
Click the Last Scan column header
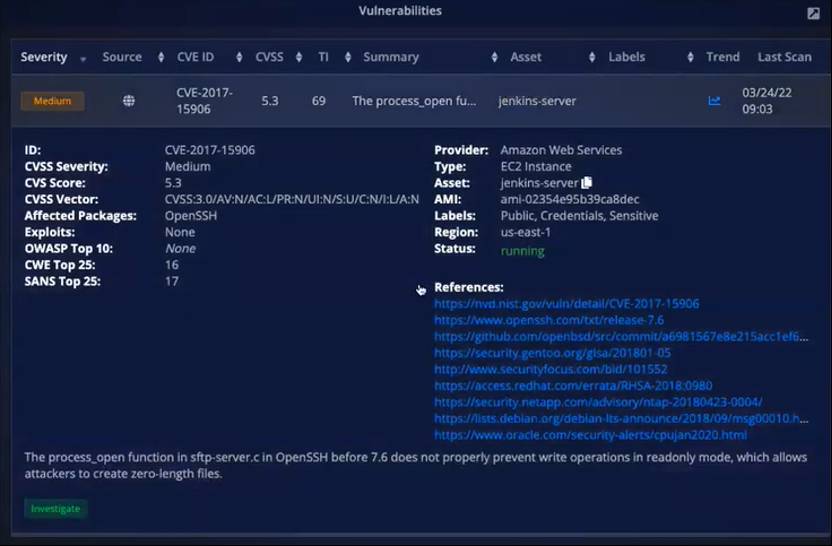click(x=783, y=57)
